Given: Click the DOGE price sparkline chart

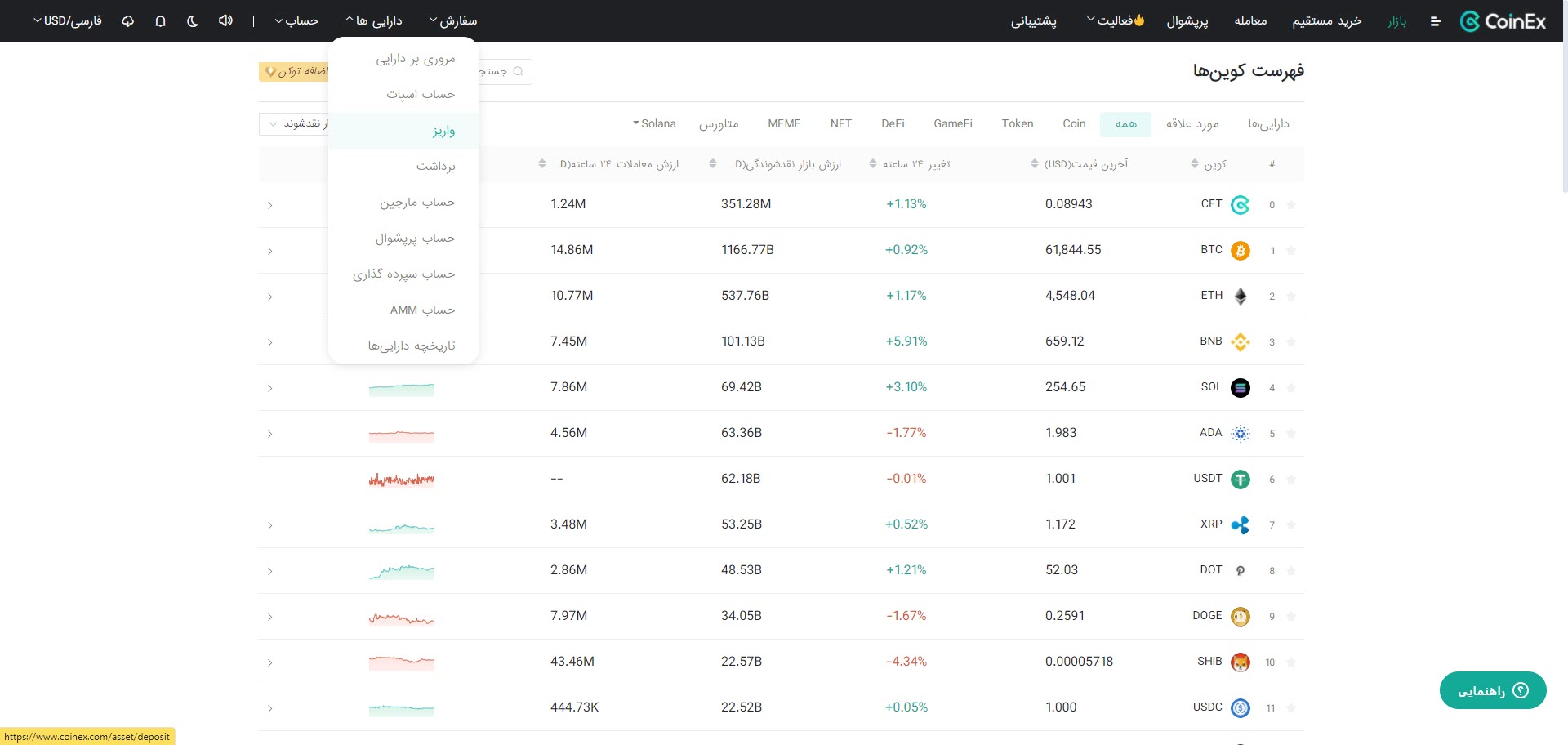Looking at the screenshot, I should tap(402, 618).
